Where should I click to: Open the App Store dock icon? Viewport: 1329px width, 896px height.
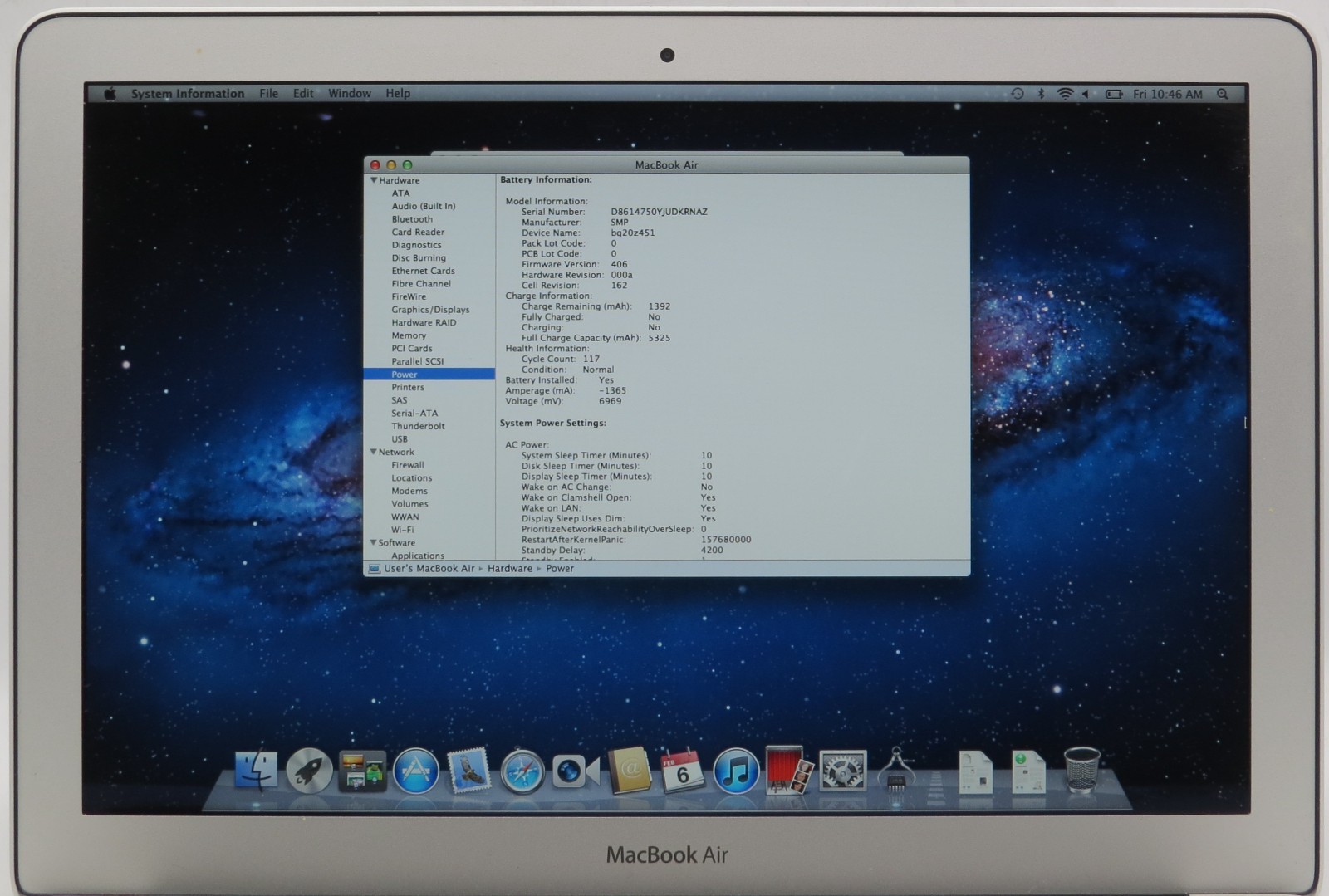tap(415, 771)
